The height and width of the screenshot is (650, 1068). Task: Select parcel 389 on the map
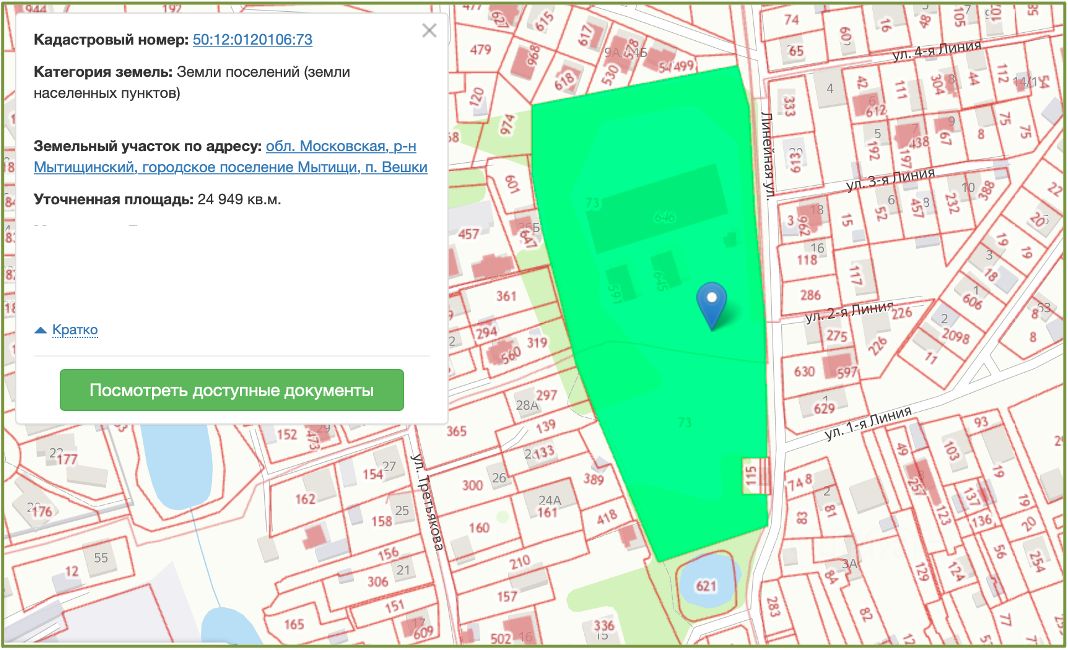click(x=593, y=478)
